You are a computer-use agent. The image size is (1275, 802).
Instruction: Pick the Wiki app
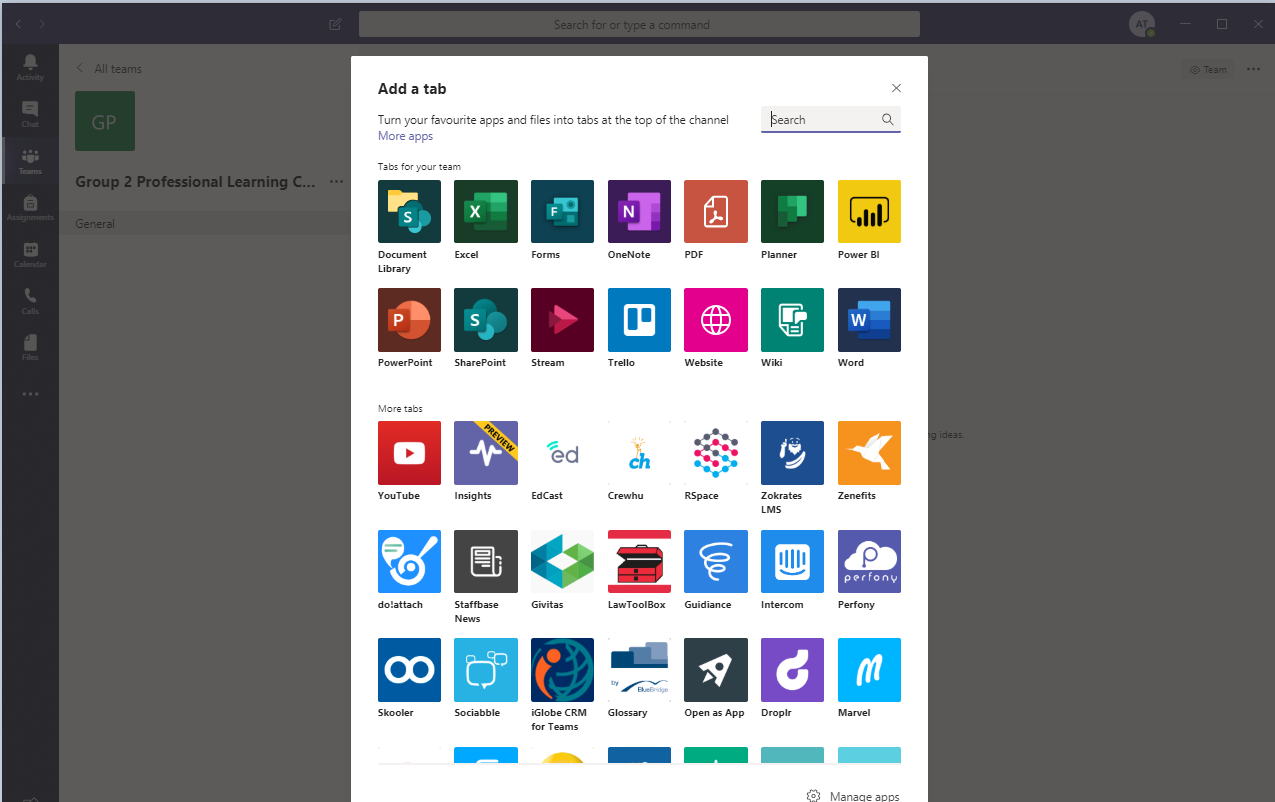[792, 320]
